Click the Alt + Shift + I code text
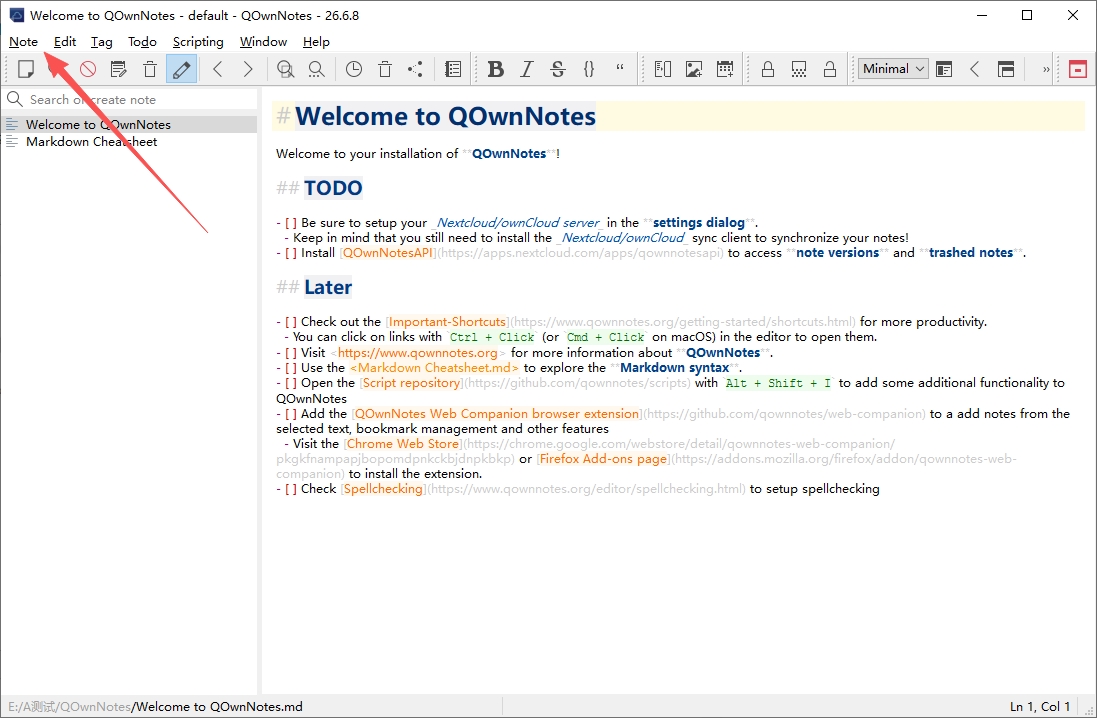The height and width of the screenshot is (718, 1097). 778,383
